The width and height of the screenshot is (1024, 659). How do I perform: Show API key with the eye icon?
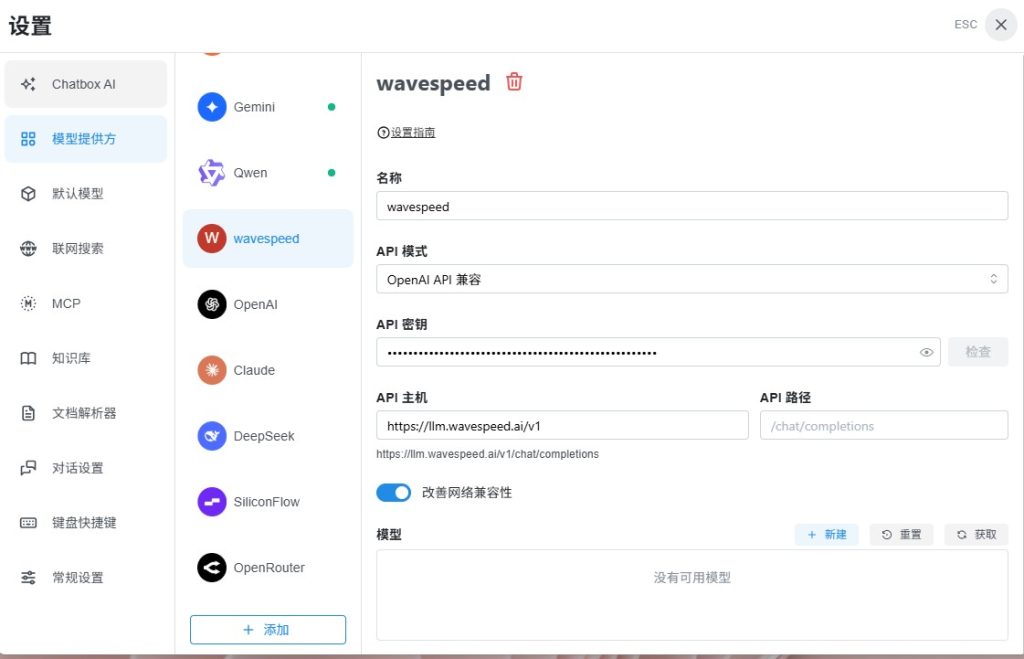(926, 353)
